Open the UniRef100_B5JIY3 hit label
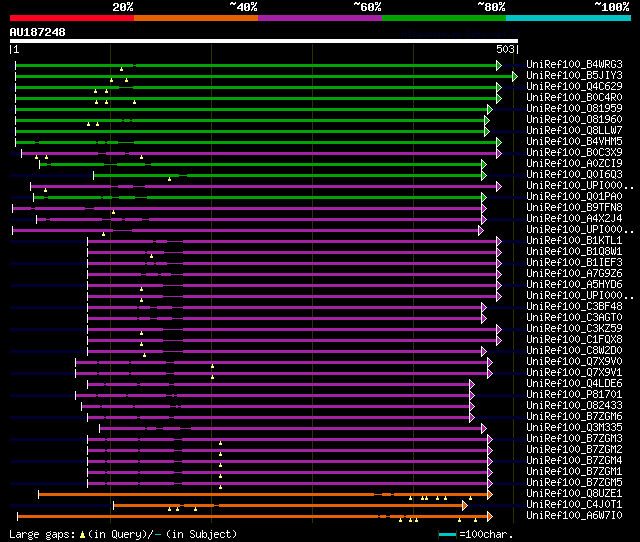This screenshot has width=640, height=542. pos(574,75)
